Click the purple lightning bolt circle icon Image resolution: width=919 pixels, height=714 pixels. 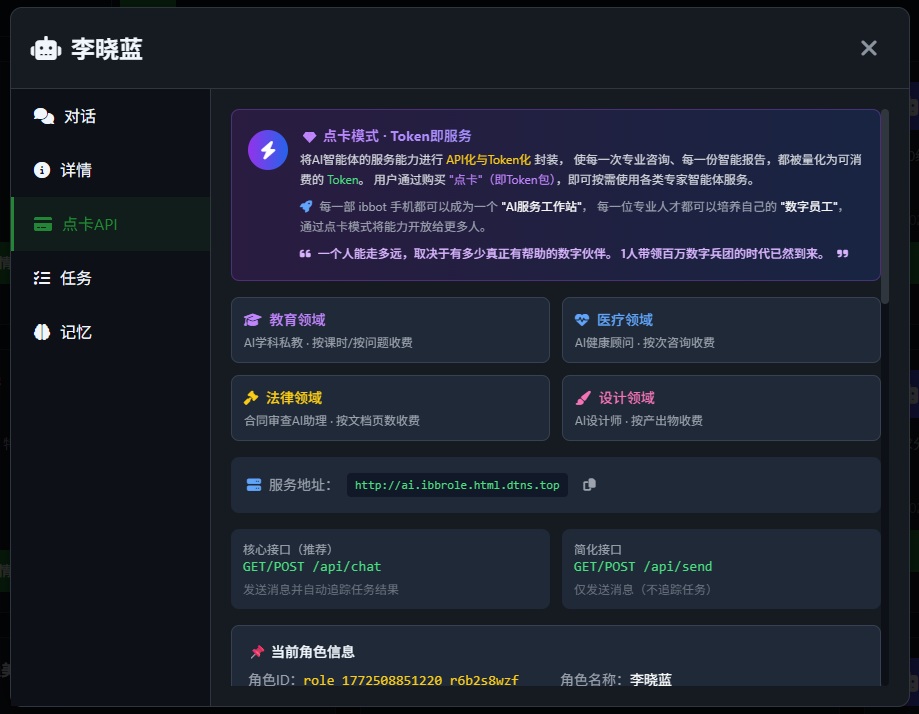(x=268, y=150)
